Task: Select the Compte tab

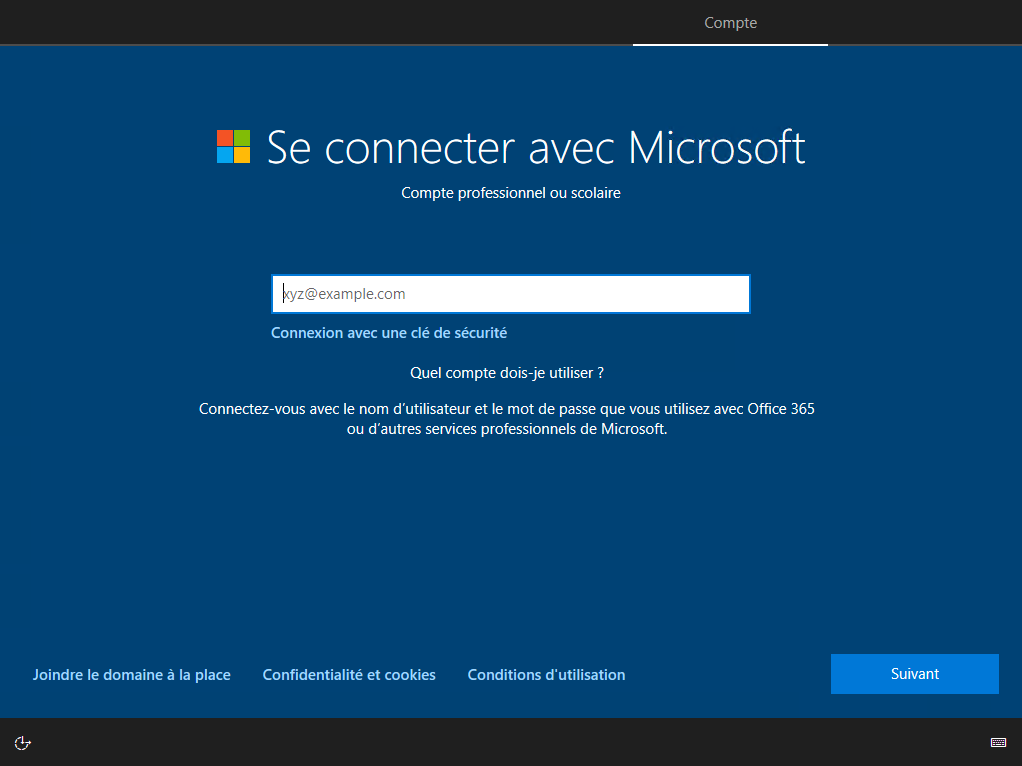Action: point(730,23)
